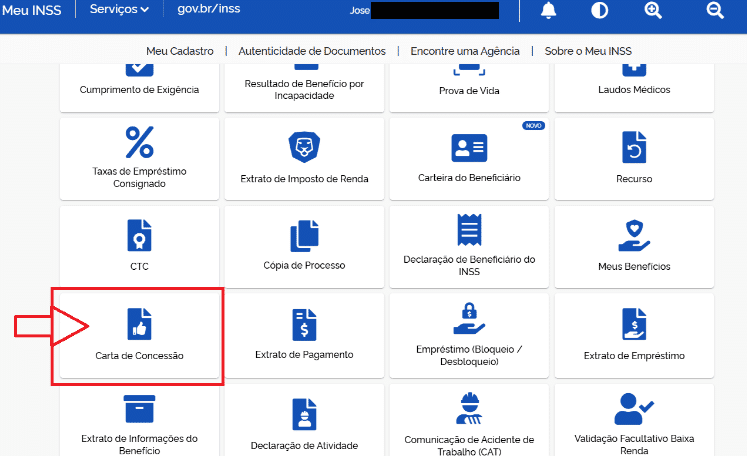This screenshot has height=456, width=747.
Task: Select the Extrato de Imposto de Renda lion icon
Action: pos(304,148)
